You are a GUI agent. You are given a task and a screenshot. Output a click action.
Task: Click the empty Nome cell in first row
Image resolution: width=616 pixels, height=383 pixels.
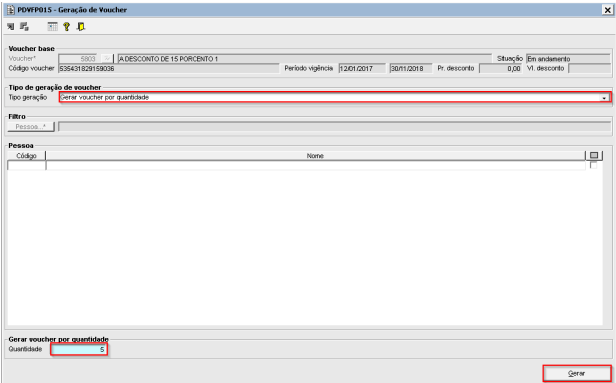pyautogui.click(x=315, y=165)
